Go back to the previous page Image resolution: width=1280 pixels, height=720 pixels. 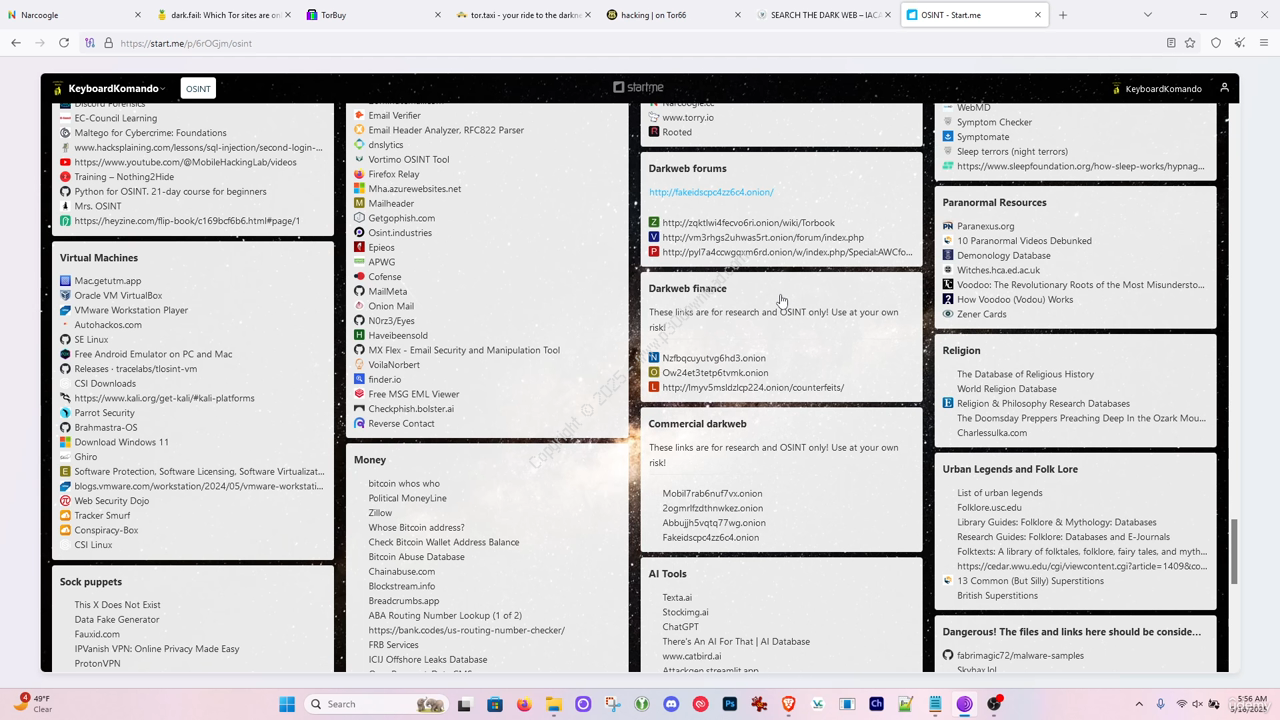click(16, 43)
